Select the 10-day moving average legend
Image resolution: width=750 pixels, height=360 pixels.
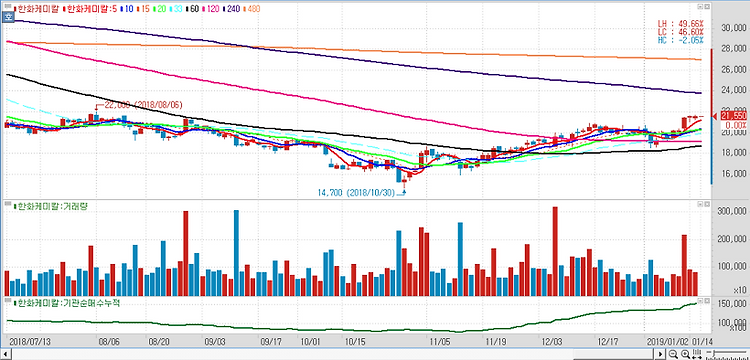click(x=126, y=9)
